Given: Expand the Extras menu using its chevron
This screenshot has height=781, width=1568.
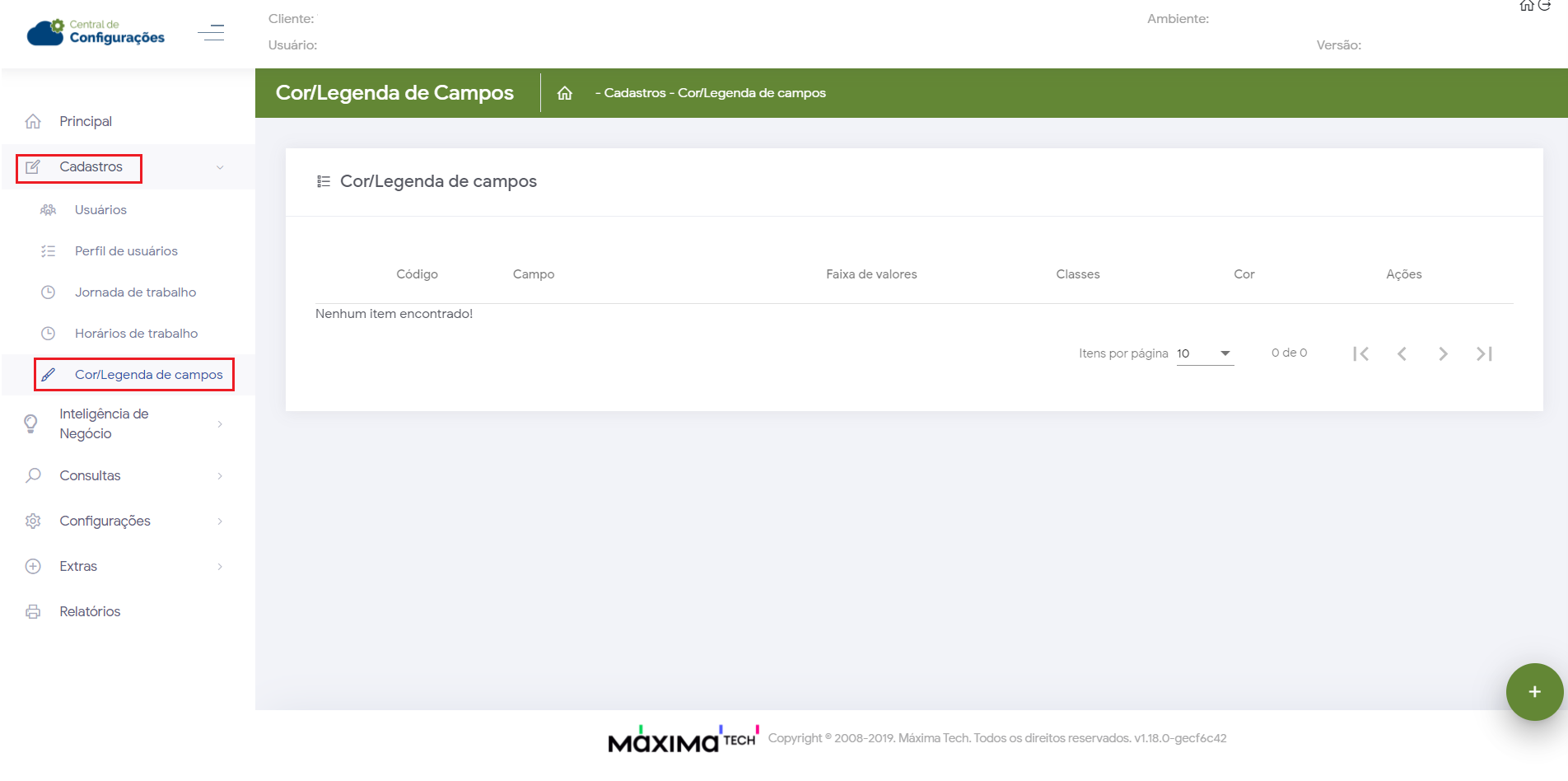Looking at the screenshot, I should pyautogui.click(x=220, y=567).
